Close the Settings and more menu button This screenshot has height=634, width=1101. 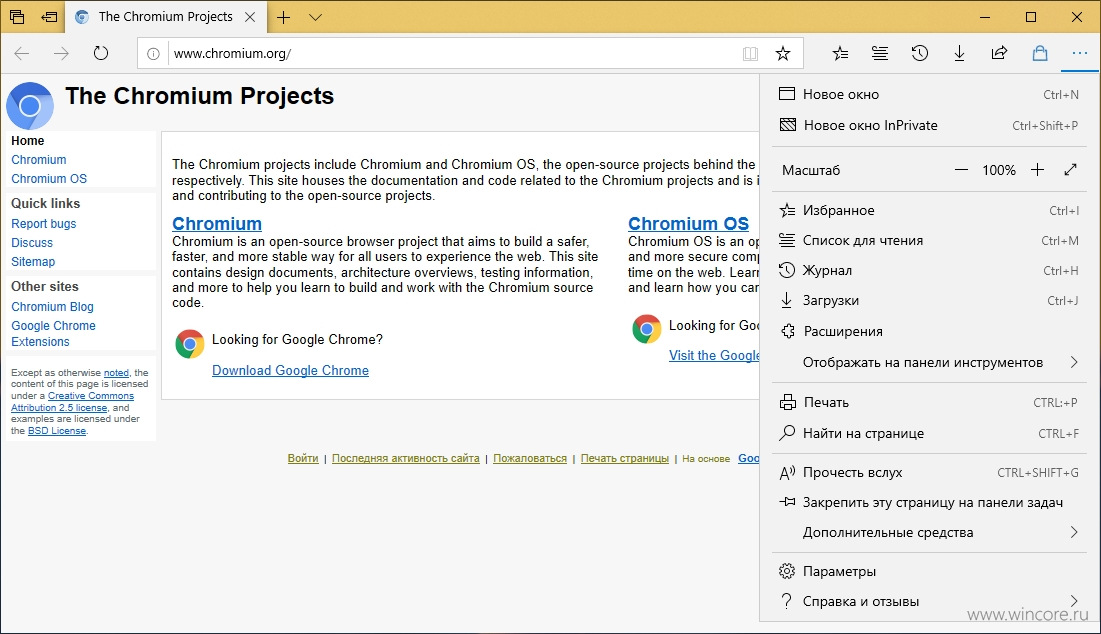pos(1079,53)
